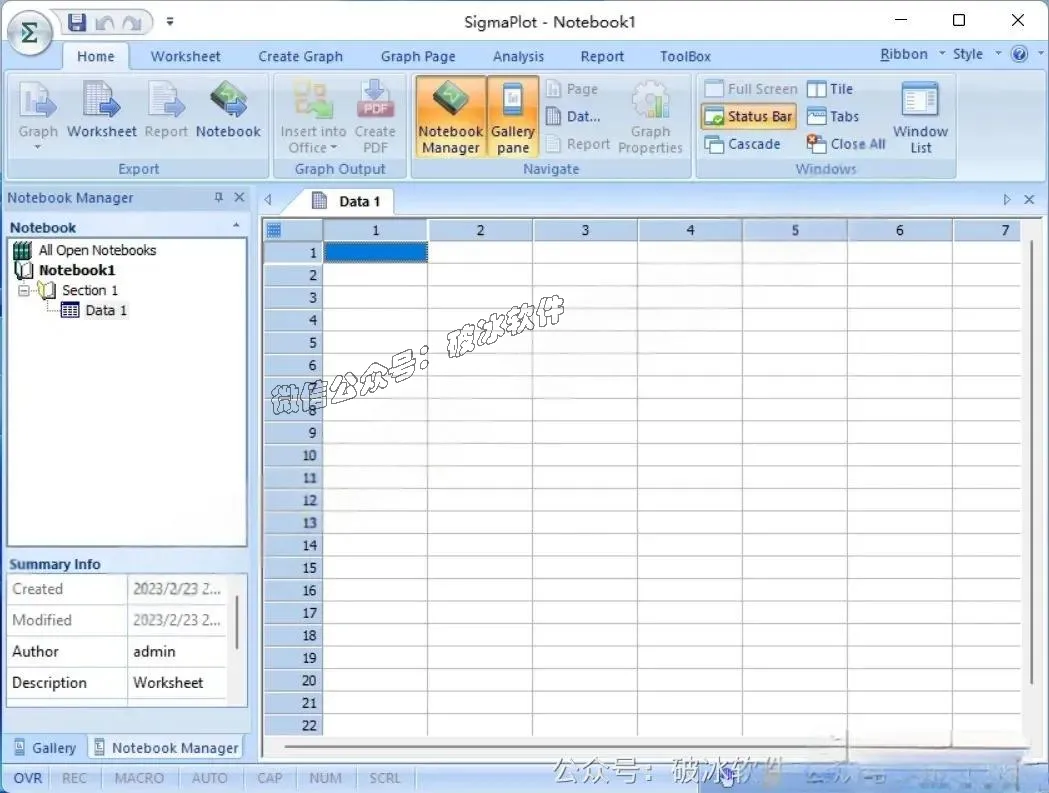Screen dimensions: 1049x793
Task: Select worksheet column 3 header
Action: point(585,230)
